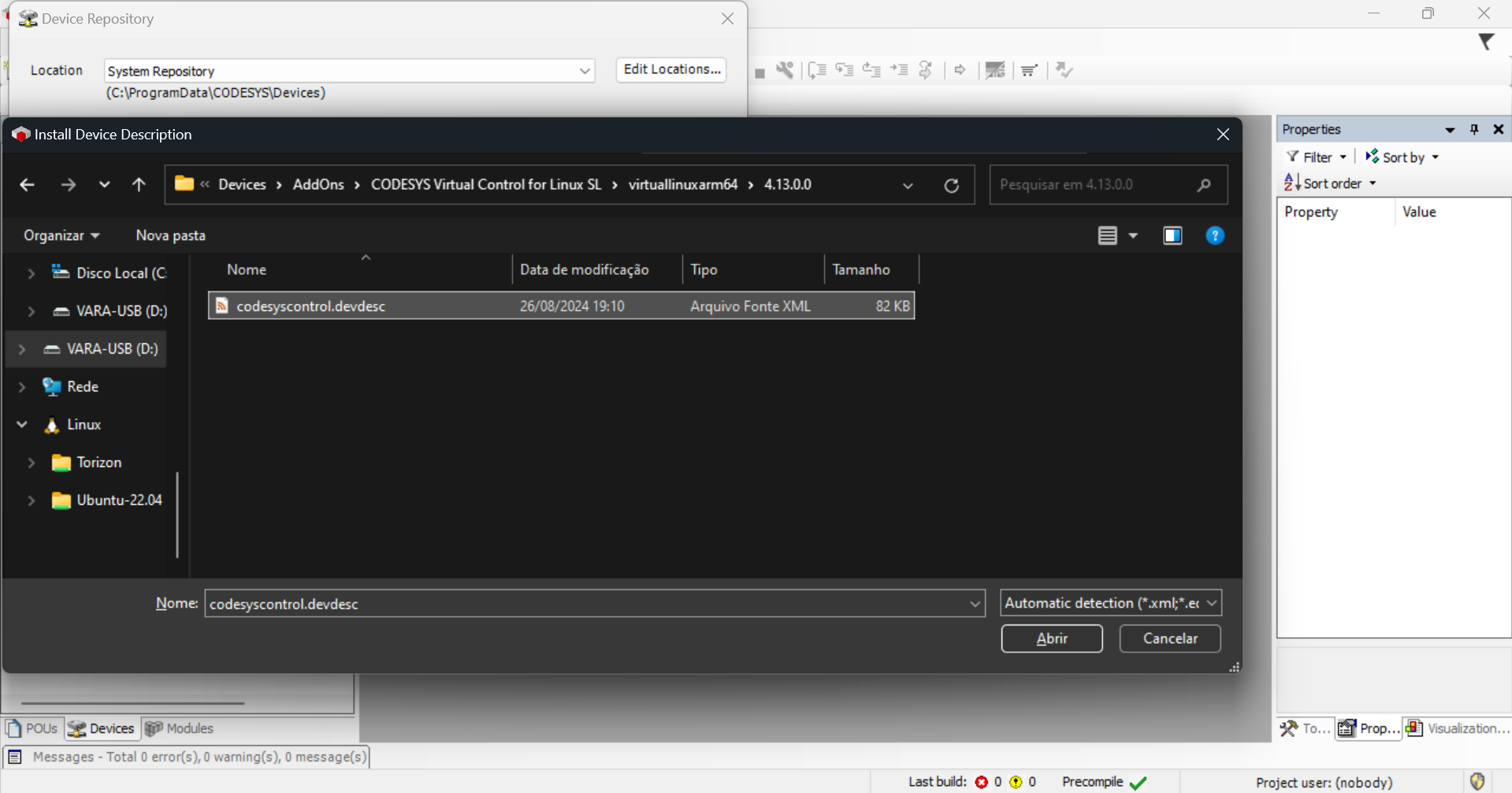The image size is (1512, 793).
Task: Click the search magnifier icon
Action: pos(1203,185)
